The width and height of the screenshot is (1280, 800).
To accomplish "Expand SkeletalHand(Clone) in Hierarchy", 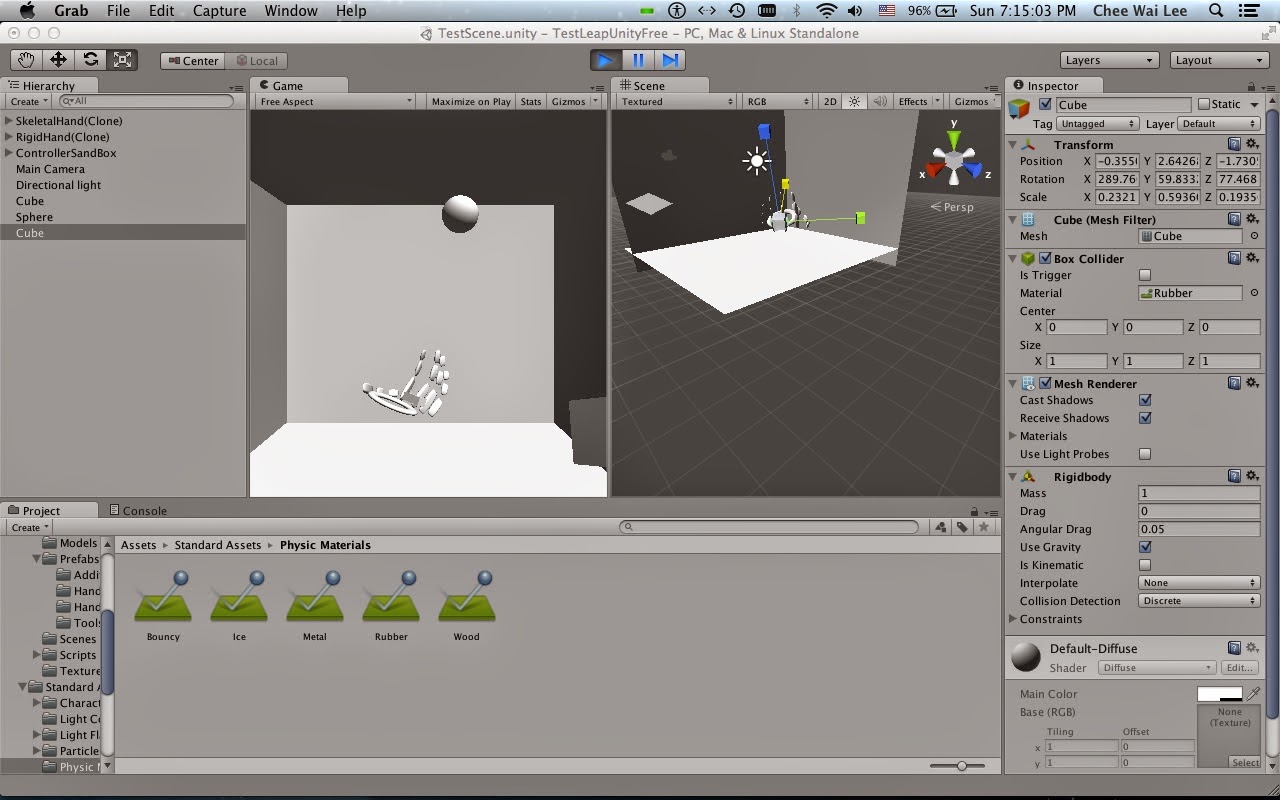I will 9,121.
